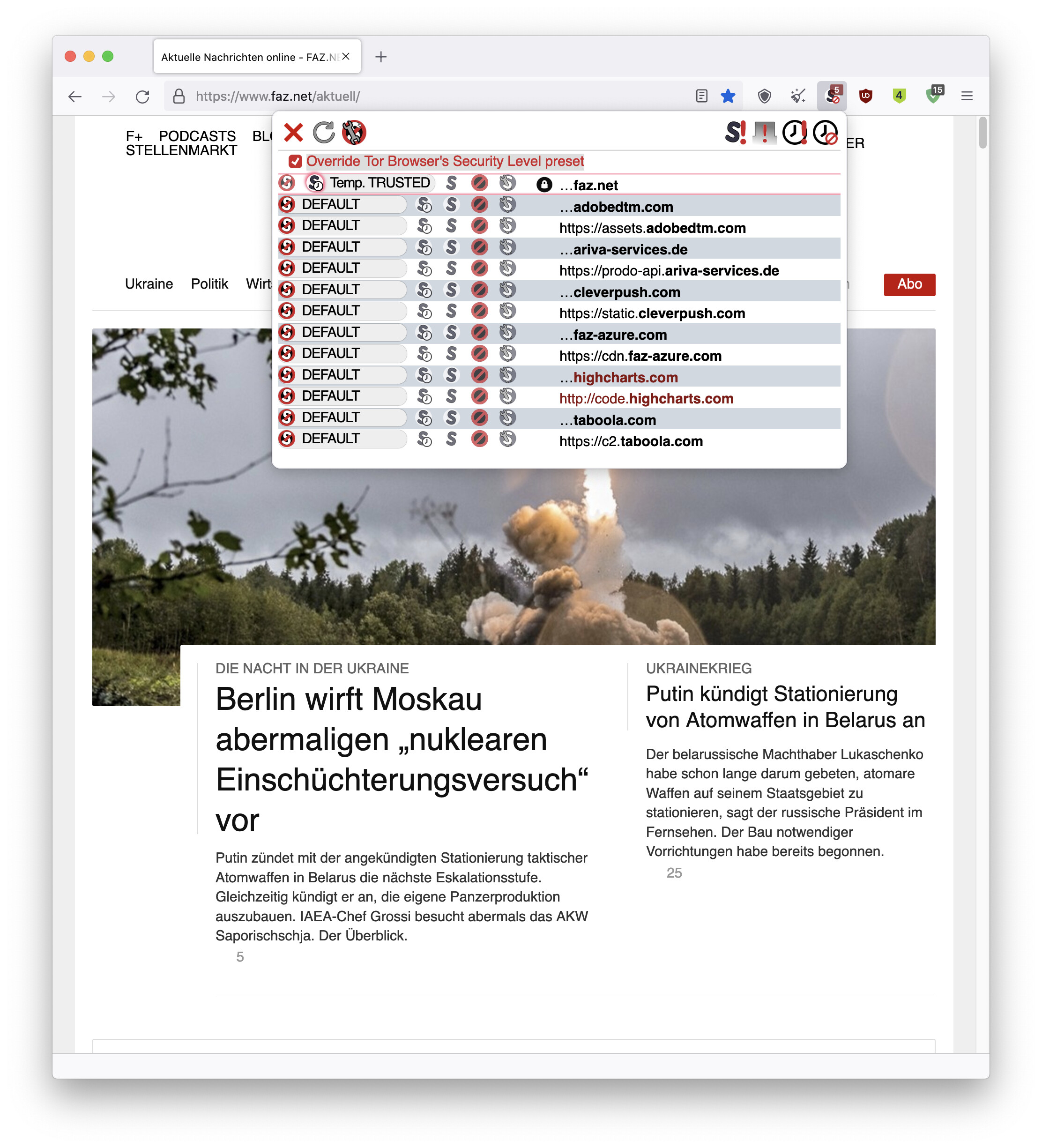Open the browser hamburger menu

[966, 96]
